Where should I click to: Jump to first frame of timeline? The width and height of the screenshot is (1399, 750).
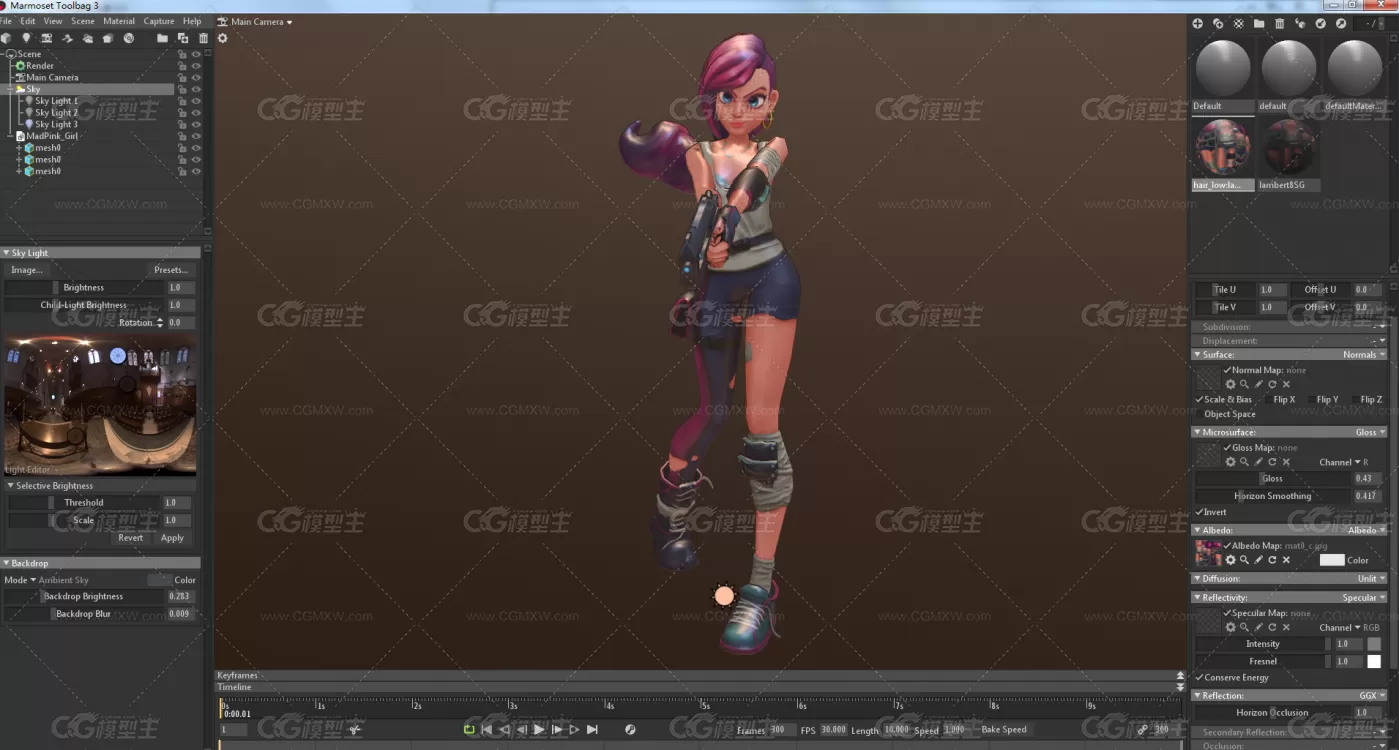pyautogui.click(x=486, y=730)
